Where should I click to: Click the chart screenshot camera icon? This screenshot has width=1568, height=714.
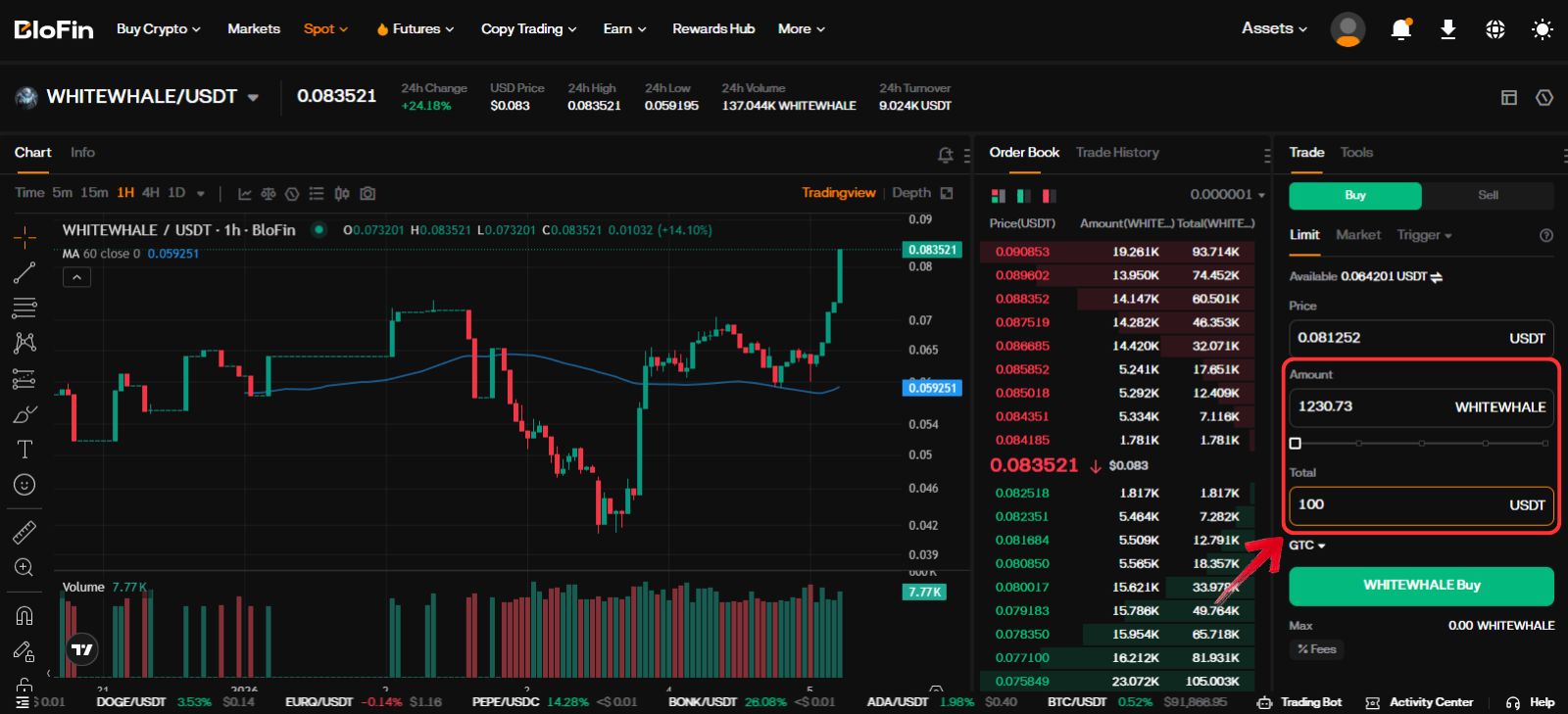(367, 194)
